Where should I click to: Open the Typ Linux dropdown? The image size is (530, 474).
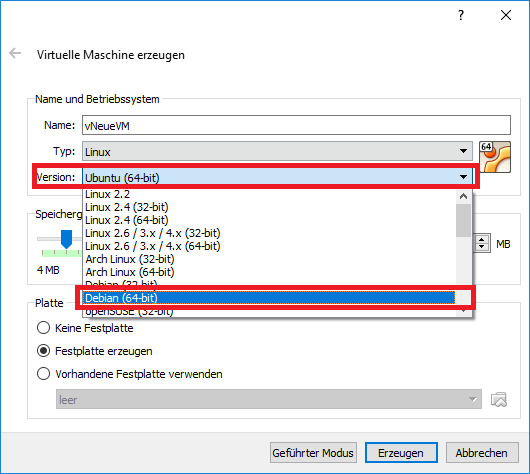click(x=277, y=151)
